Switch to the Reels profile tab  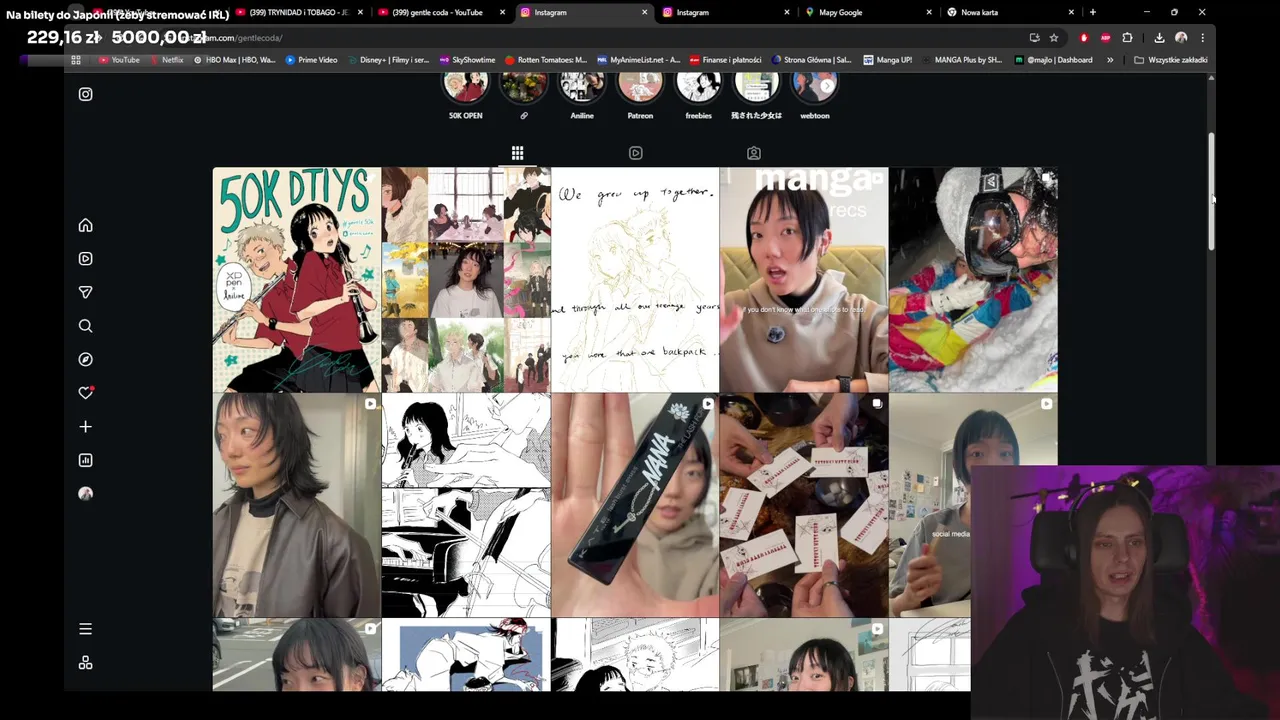coord(635,153)
